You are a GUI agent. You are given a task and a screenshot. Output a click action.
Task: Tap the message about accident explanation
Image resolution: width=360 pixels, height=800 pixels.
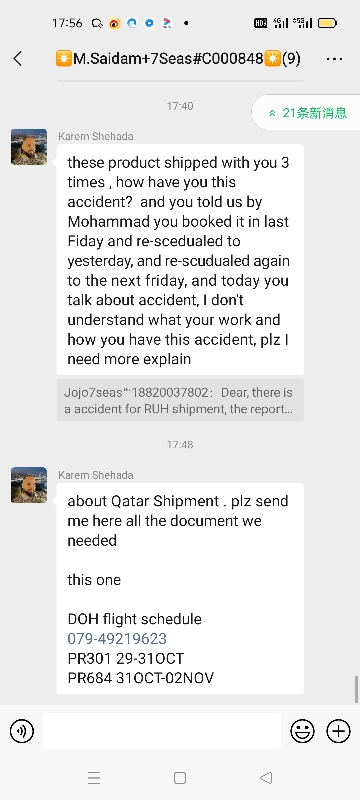tap(180, 260)
